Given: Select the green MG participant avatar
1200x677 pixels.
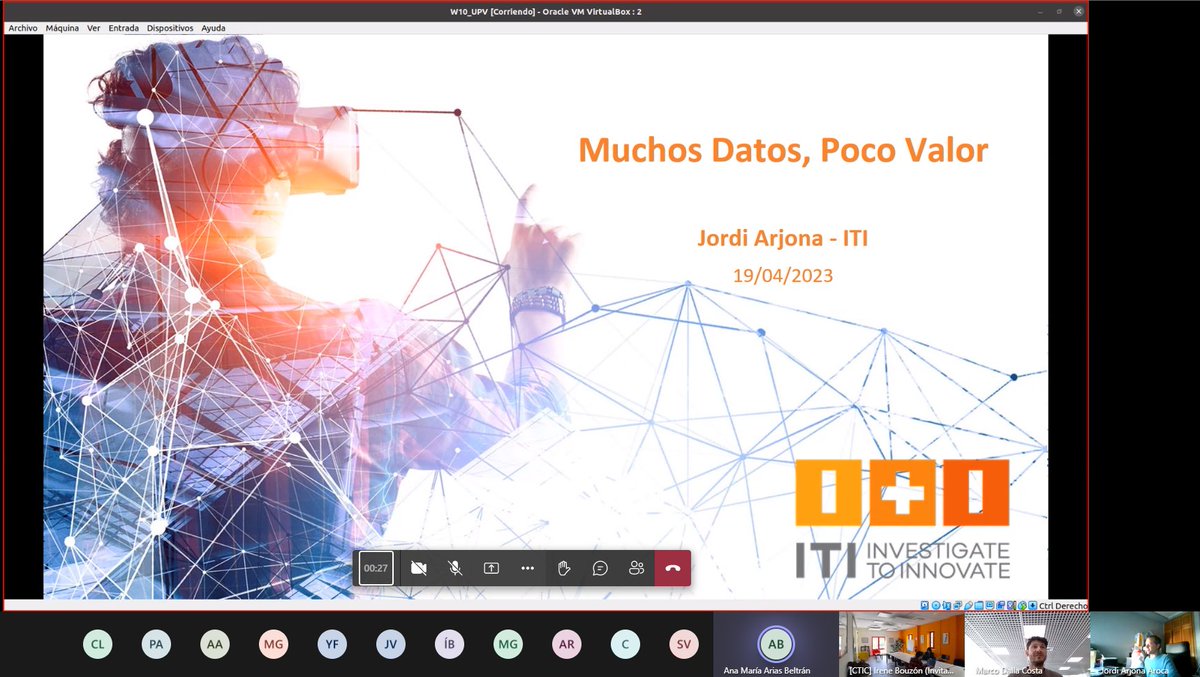Looking at the screenshot, I should (508, 645).
